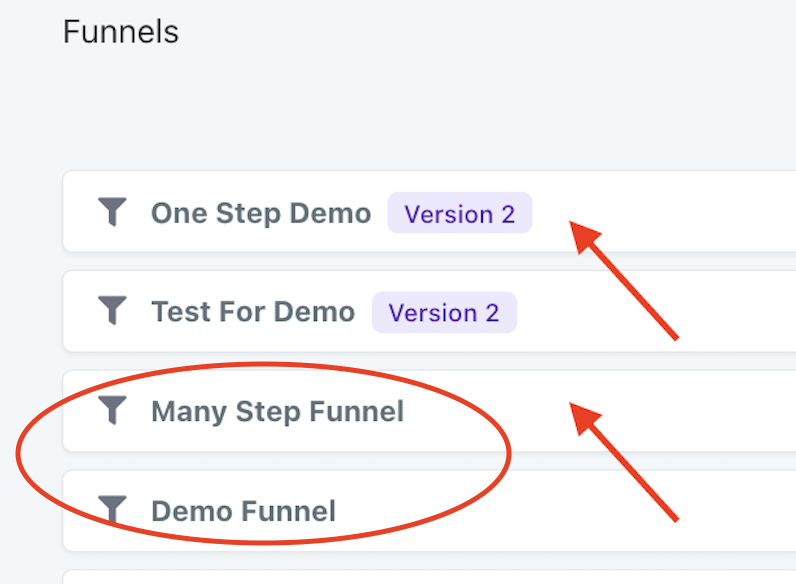The height and width of the screenshot is (584, 796).
Task: Click the Funnels page heading
Action: pos(120,32)
